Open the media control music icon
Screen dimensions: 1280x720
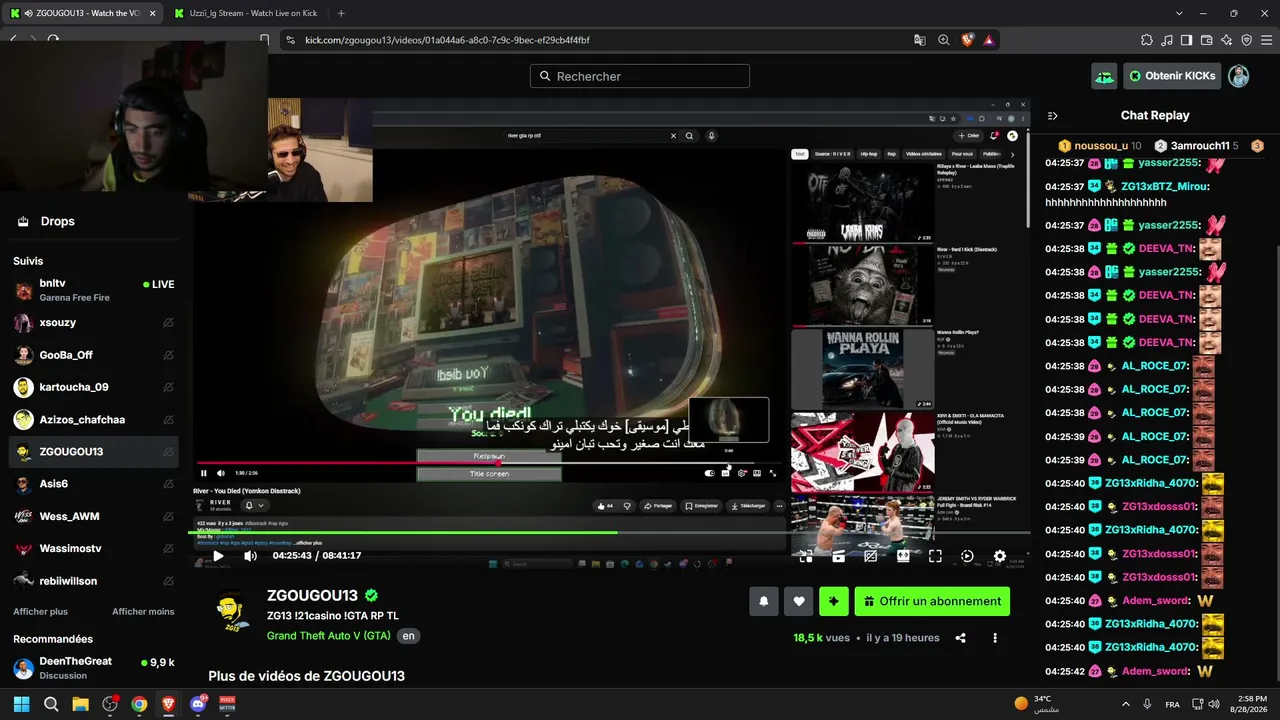[1167, 40]
